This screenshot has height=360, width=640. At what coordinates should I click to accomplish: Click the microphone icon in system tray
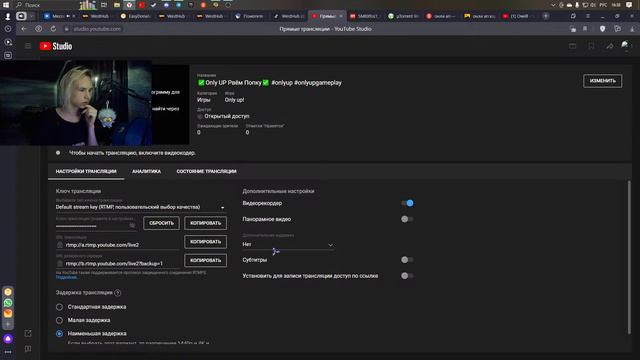(x=577, y=5)
